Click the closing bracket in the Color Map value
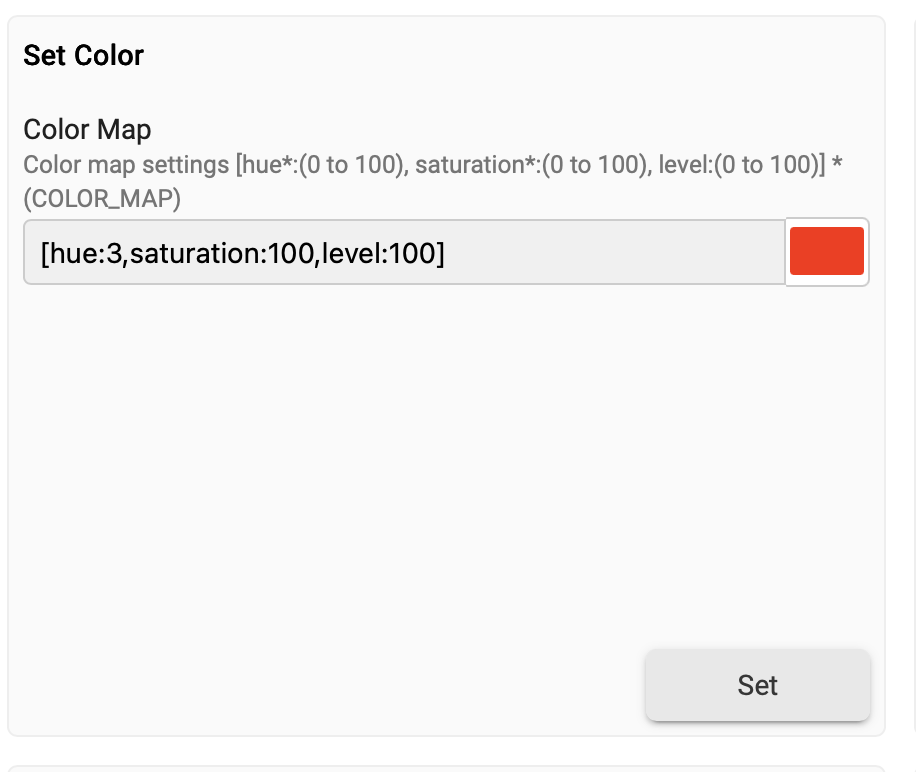916x772 pixels. point(439,254)
